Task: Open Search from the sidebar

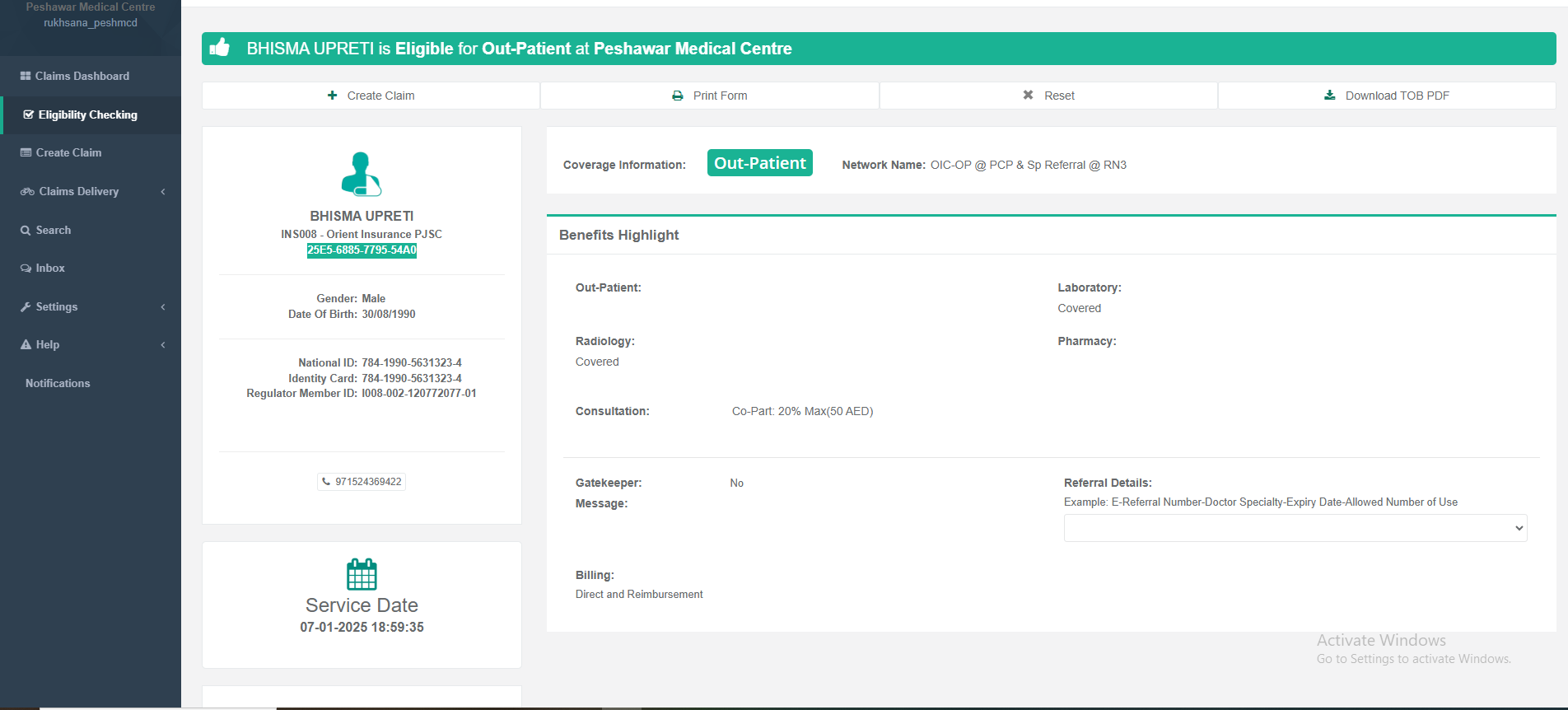Action: coord(53,230)
